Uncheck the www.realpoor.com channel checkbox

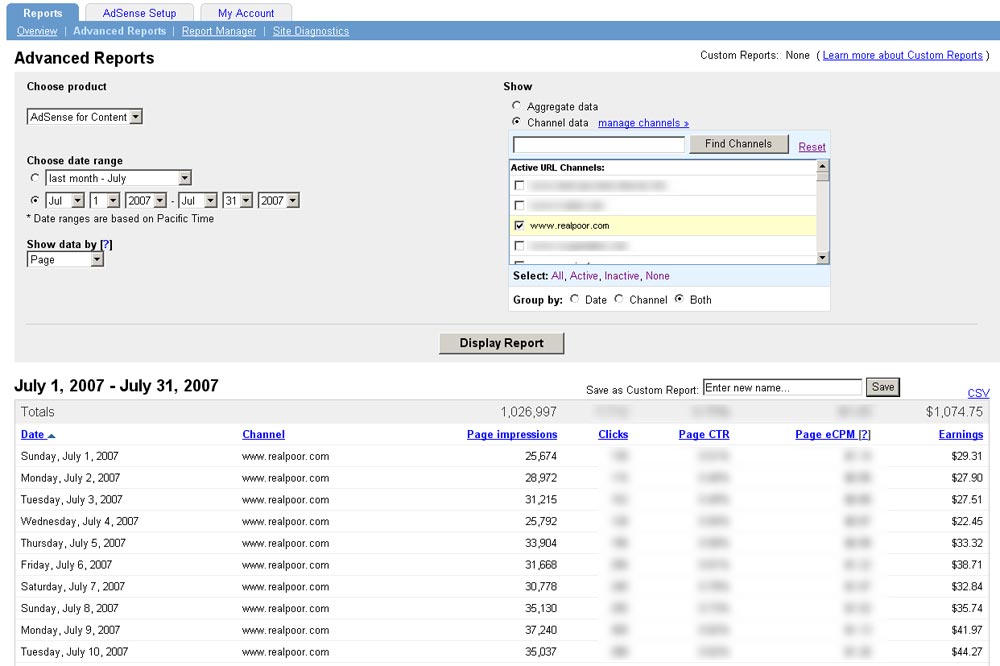pos(518,226)
